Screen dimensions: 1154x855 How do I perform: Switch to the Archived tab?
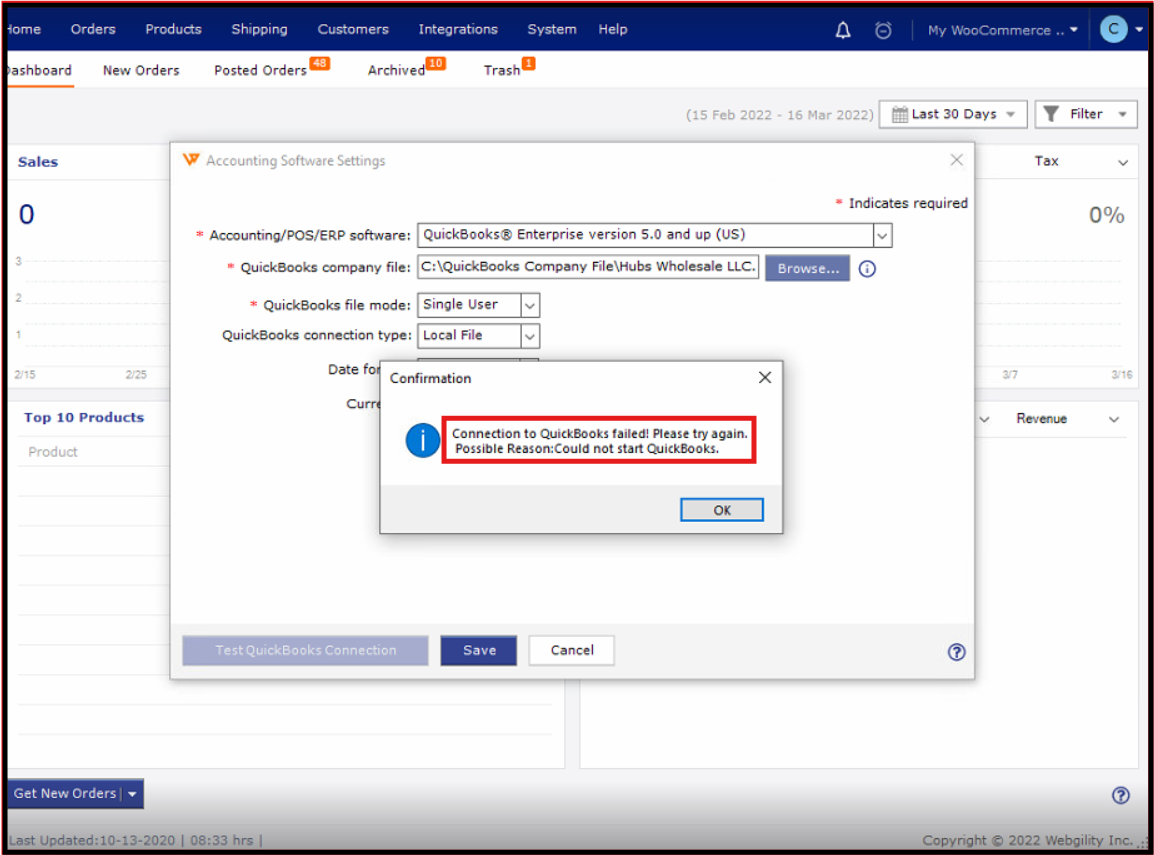click(396, 71)
